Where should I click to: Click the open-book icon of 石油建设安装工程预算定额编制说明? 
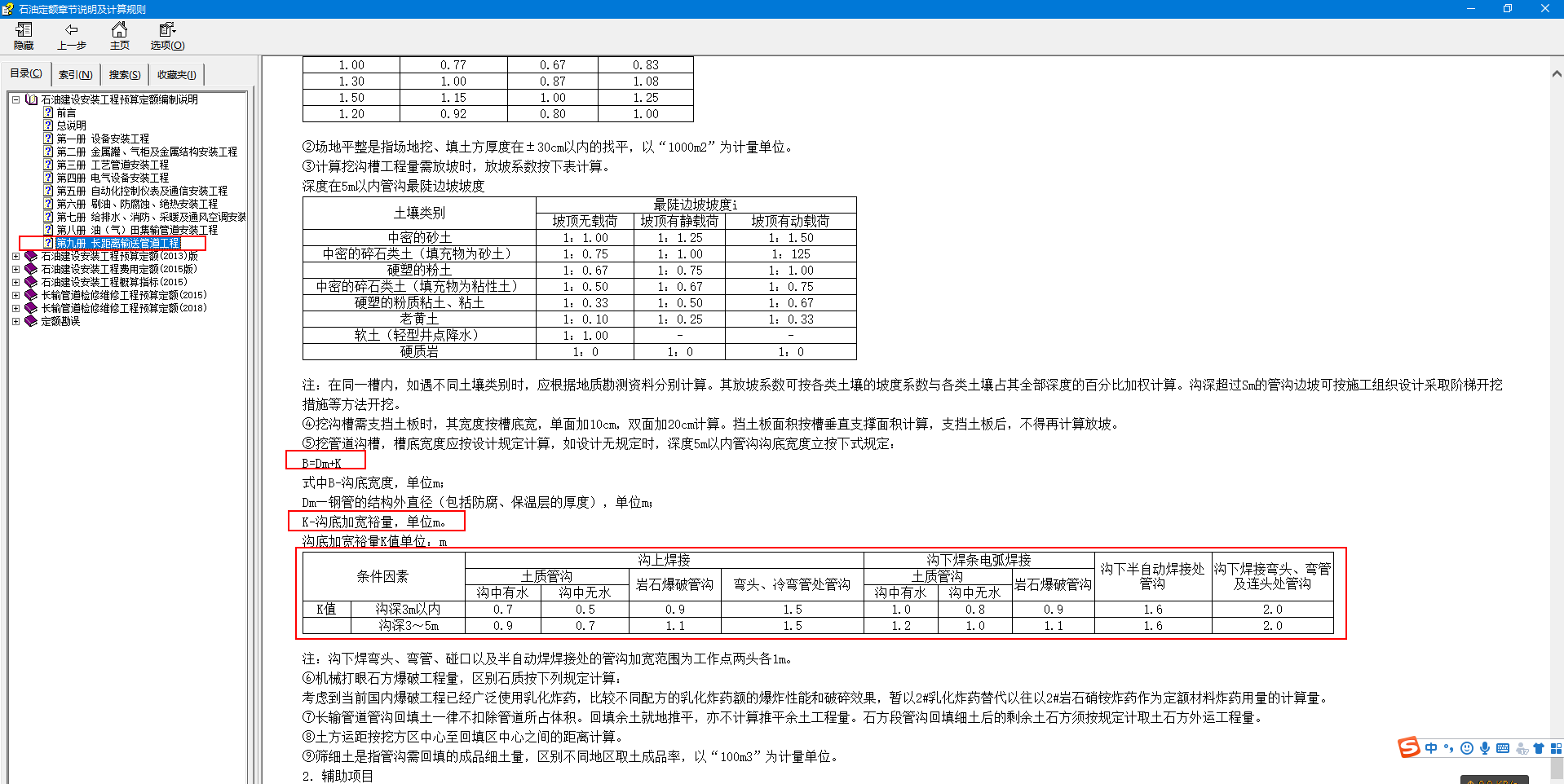click(32, 99)
